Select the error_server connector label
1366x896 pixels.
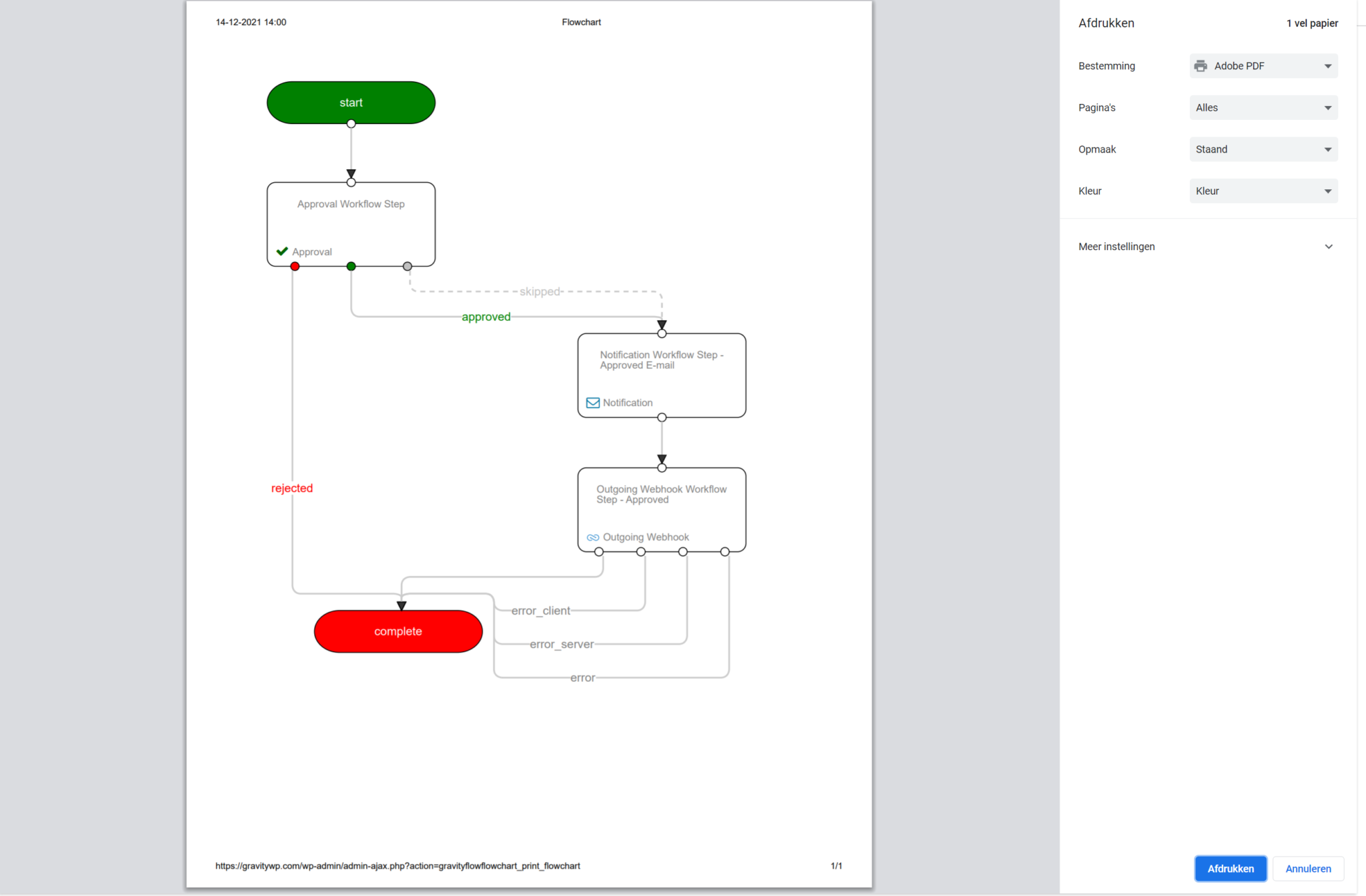click(562, 644)
